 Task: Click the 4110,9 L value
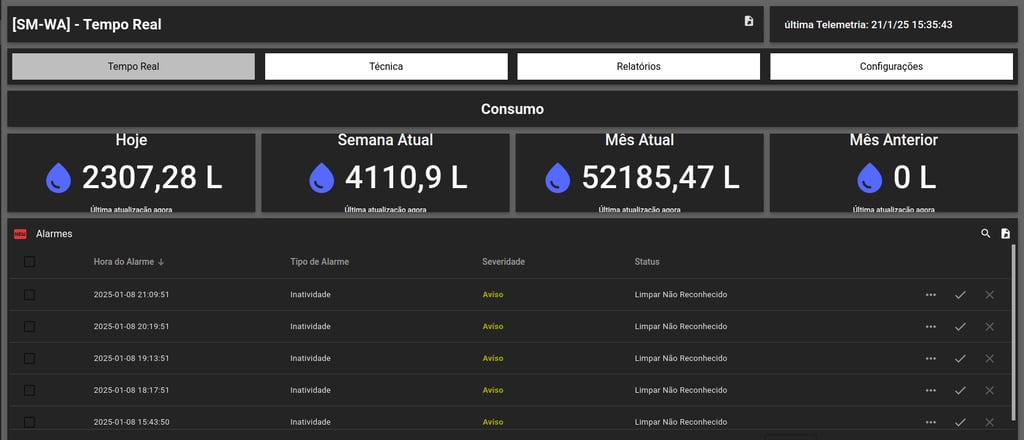(x=406, y=178)
